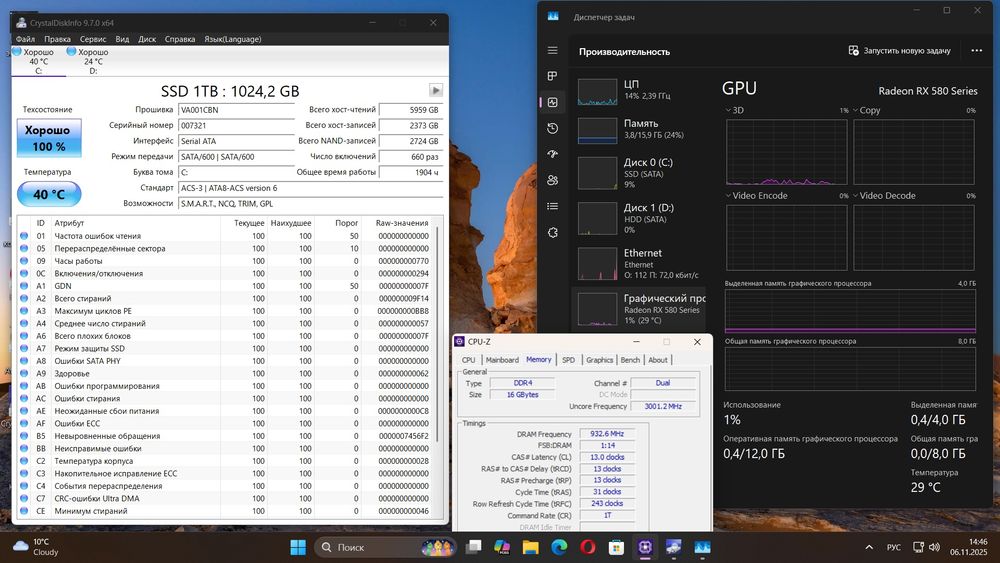
Task: Open Opera browser from the taskbar
Action: (588, 547)
